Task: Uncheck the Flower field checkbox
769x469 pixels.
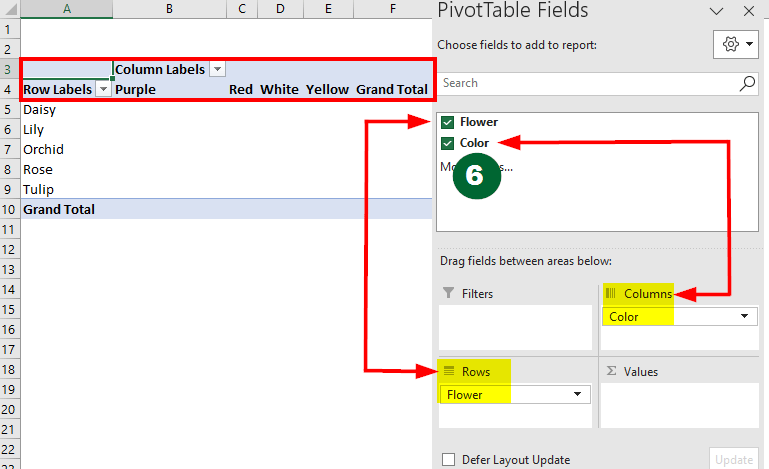Action: point(447,122)
